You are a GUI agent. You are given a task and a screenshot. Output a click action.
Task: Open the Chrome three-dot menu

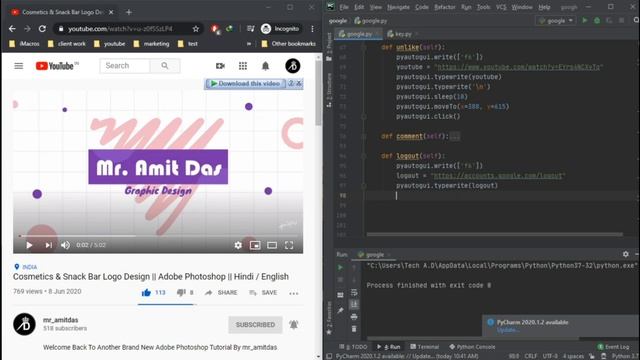coord(312,29)
